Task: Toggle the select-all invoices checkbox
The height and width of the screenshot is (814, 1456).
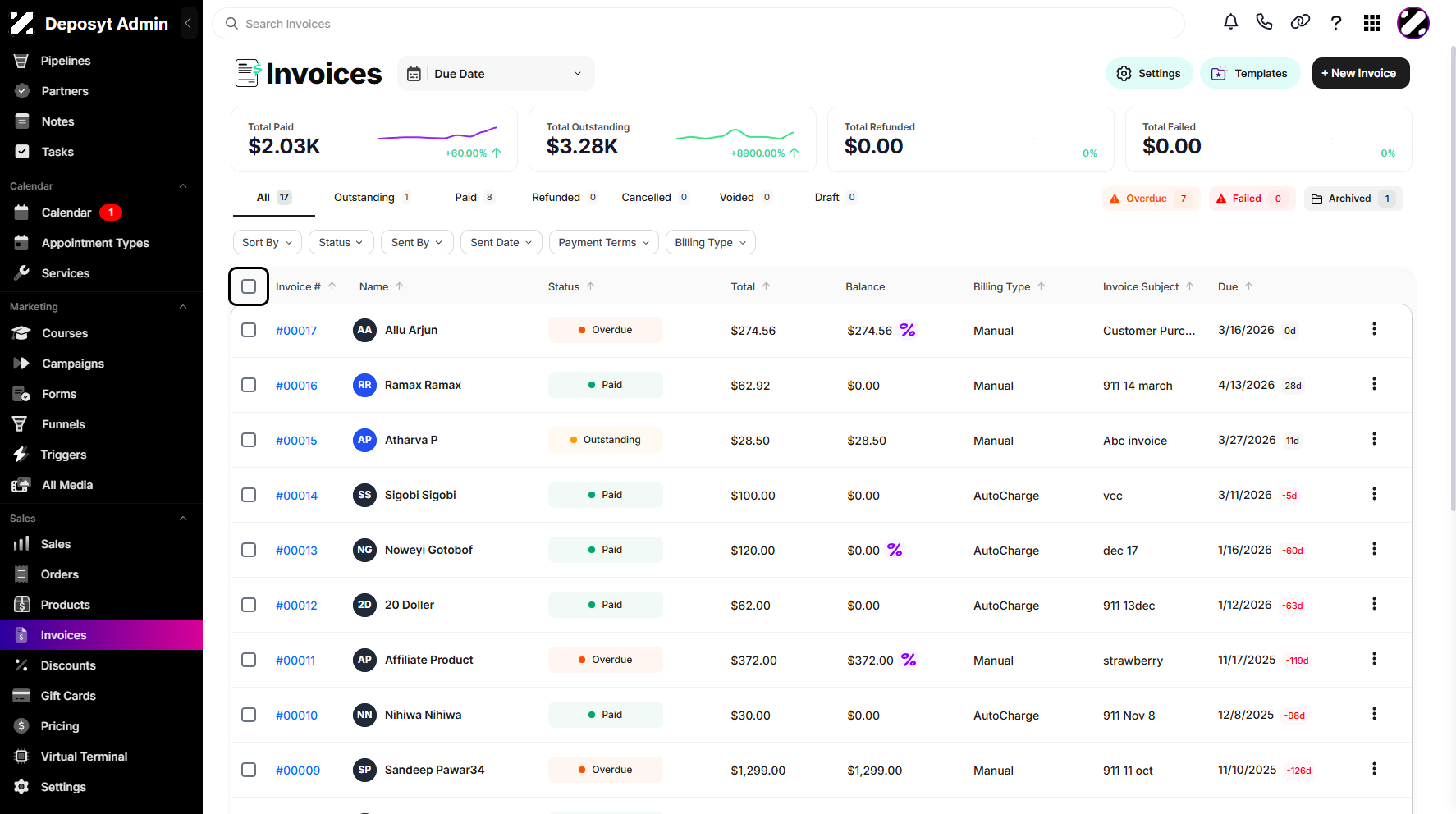Action: coord(249,286)
